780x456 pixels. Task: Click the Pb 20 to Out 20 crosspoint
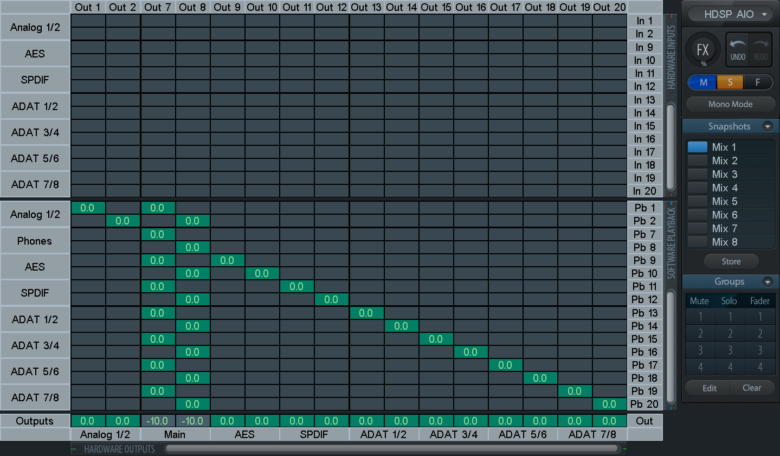(x=610, y=404)
